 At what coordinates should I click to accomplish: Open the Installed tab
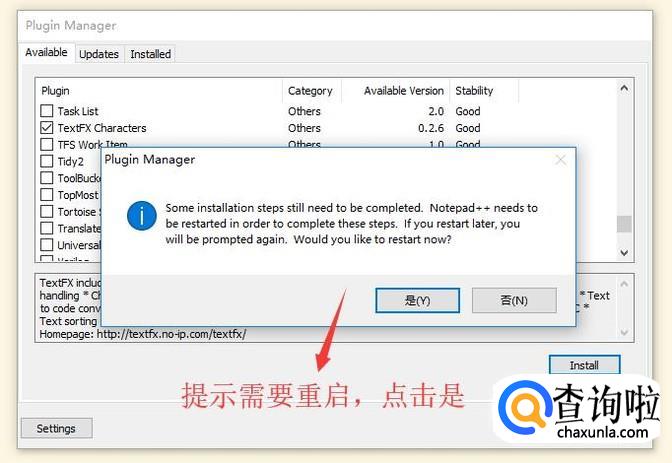coord(150,54)
